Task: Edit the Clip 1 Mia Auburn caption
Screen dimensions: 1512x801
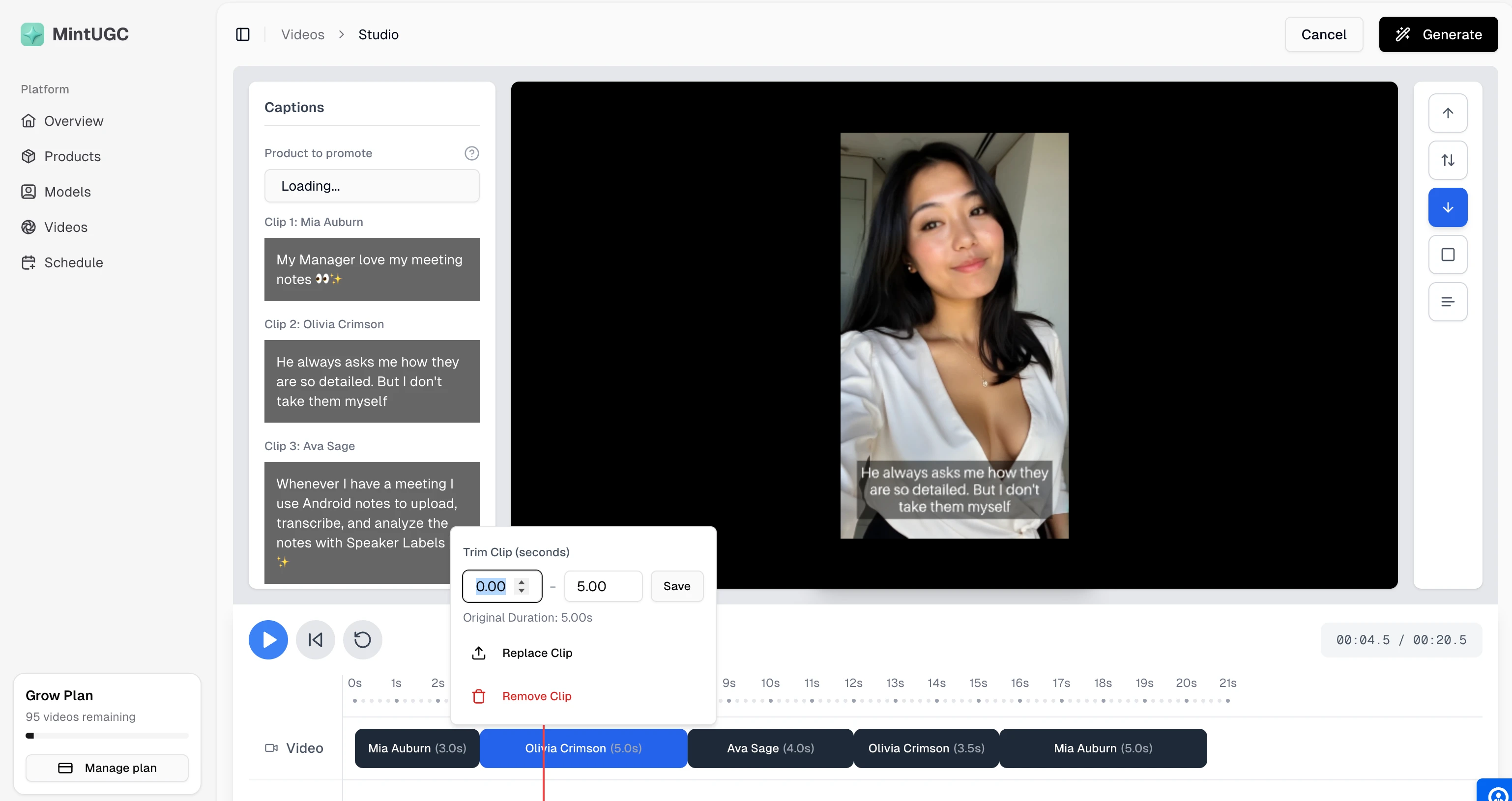Action: (x=372, y=269)
